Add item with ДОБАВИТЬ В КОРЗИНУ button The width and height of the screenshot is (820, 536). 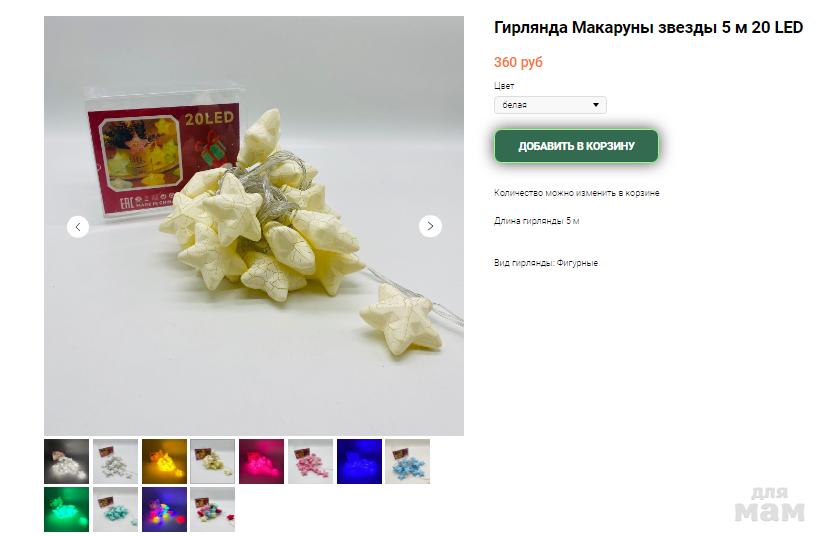tap(576, 146)
